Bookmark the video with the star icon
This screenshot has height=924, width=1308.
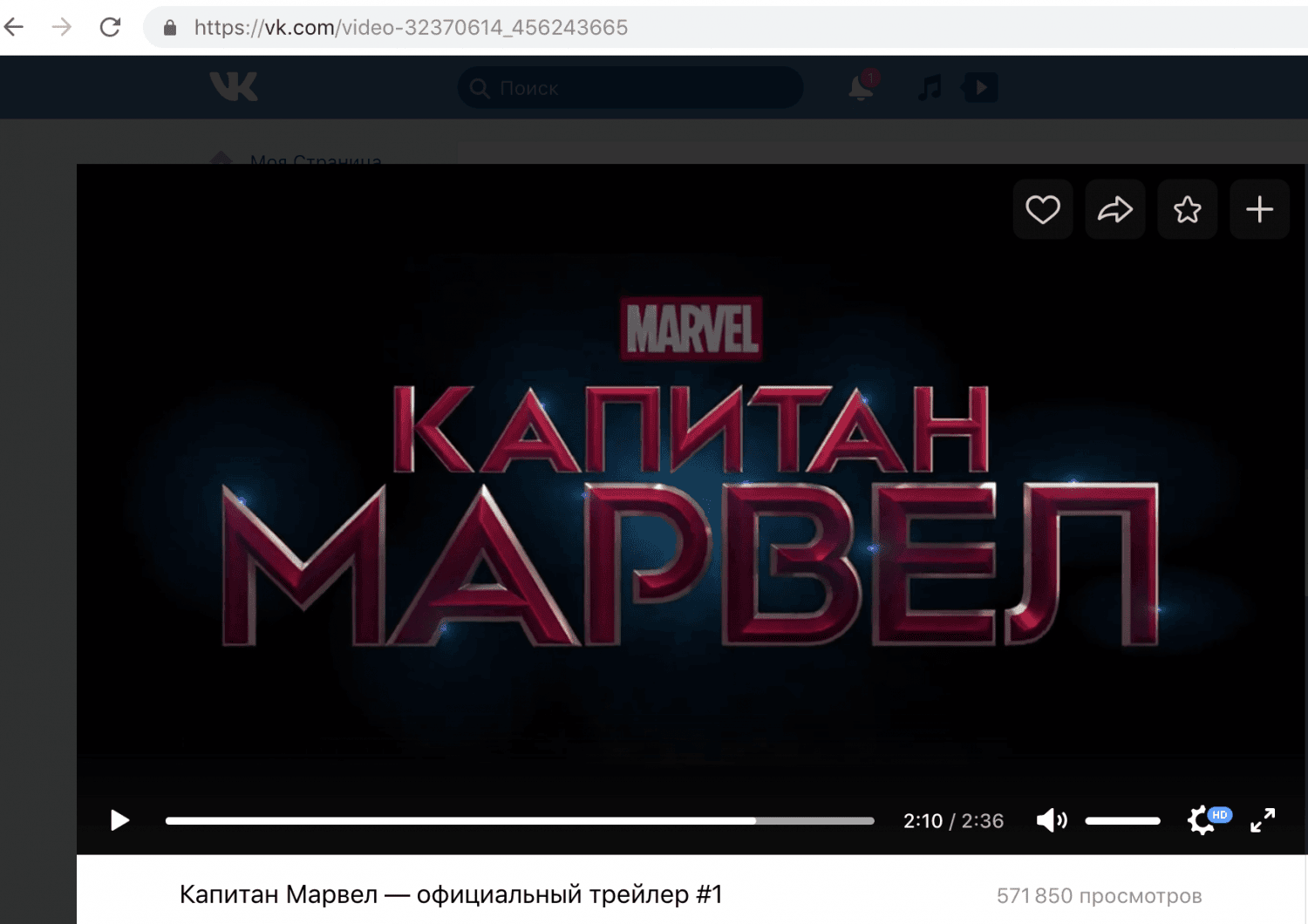point(1188,209)
